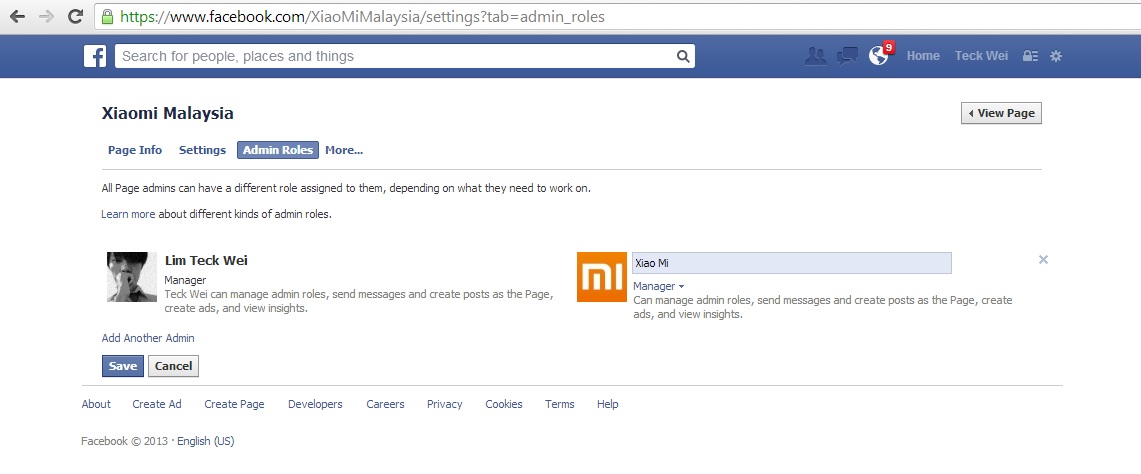Open the notifications globe icon
The height and width of the screenshot is (474, 1141).
pyautogui.click(x=878, y=56)
